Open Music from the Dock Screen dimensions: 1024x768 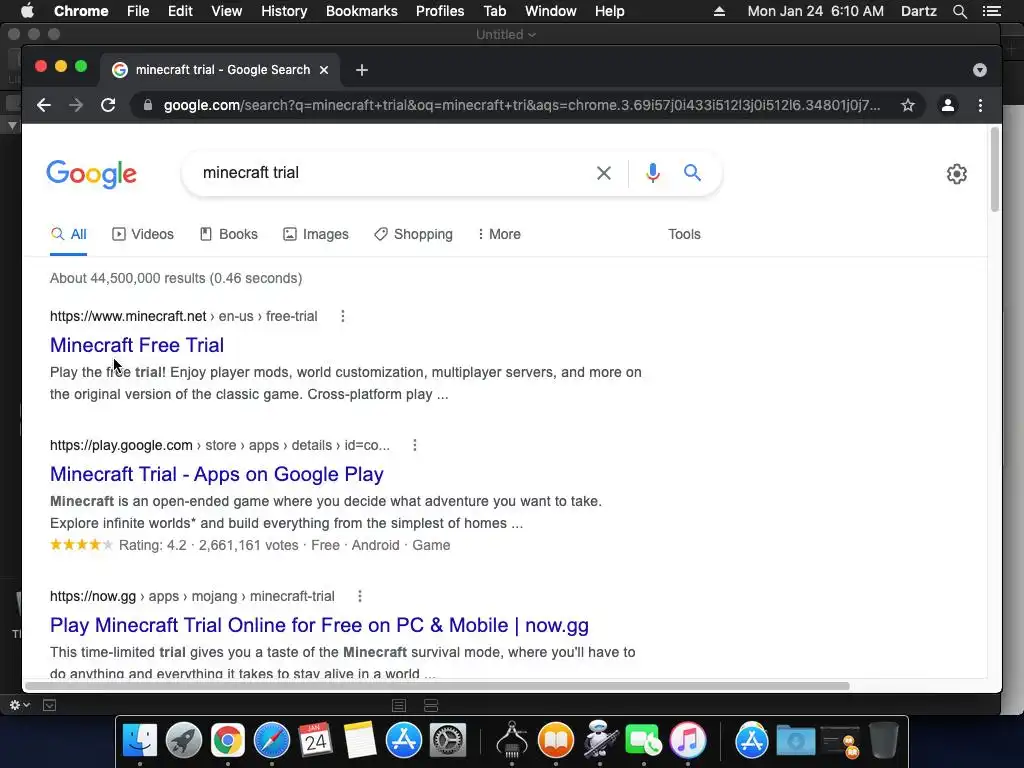688,741
